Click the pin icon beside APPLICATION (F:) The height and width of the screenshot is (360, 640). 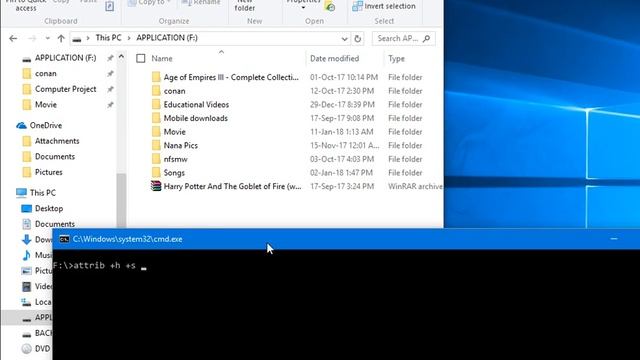tap(110, 58)
